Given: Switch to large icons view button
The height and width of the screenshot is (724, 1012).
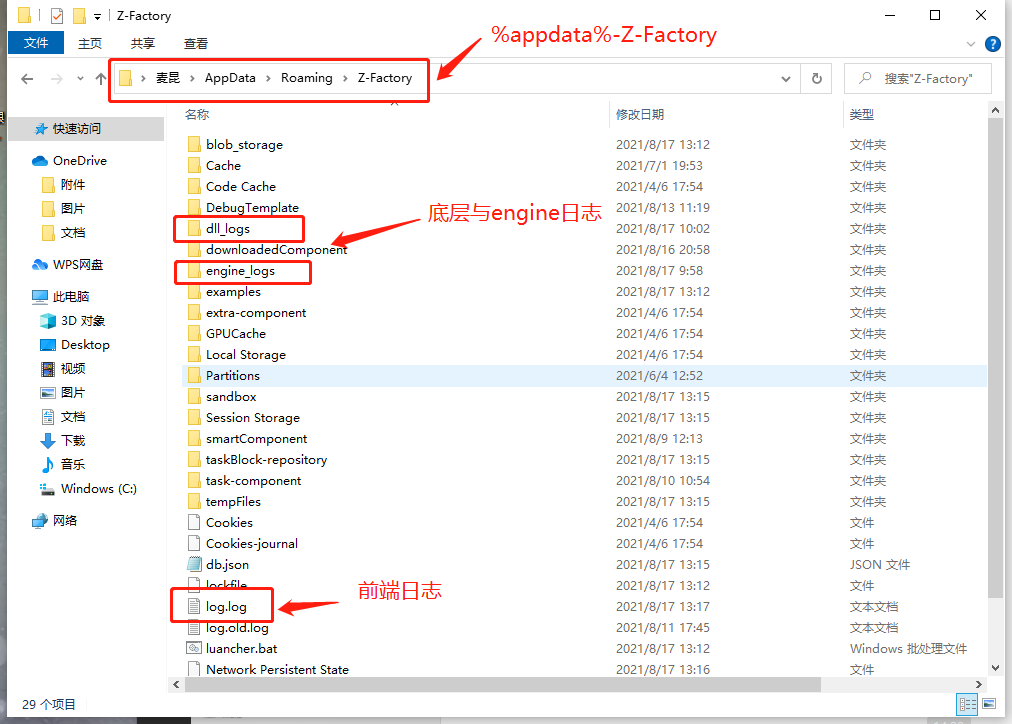Looking at the screenshot, I should click(x=988, y=704).
